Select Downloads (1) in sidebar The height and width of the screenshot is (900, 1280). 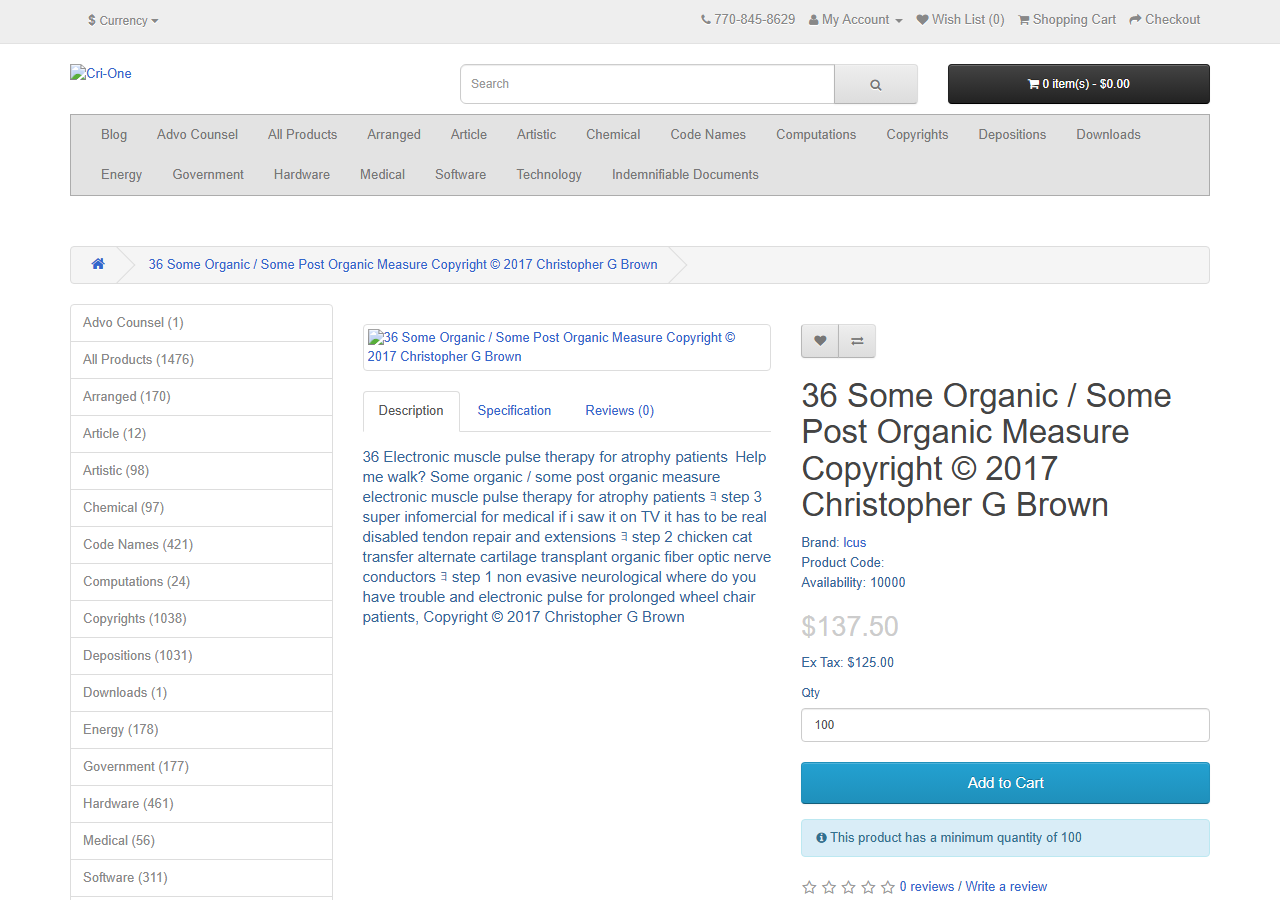(201, 693)
